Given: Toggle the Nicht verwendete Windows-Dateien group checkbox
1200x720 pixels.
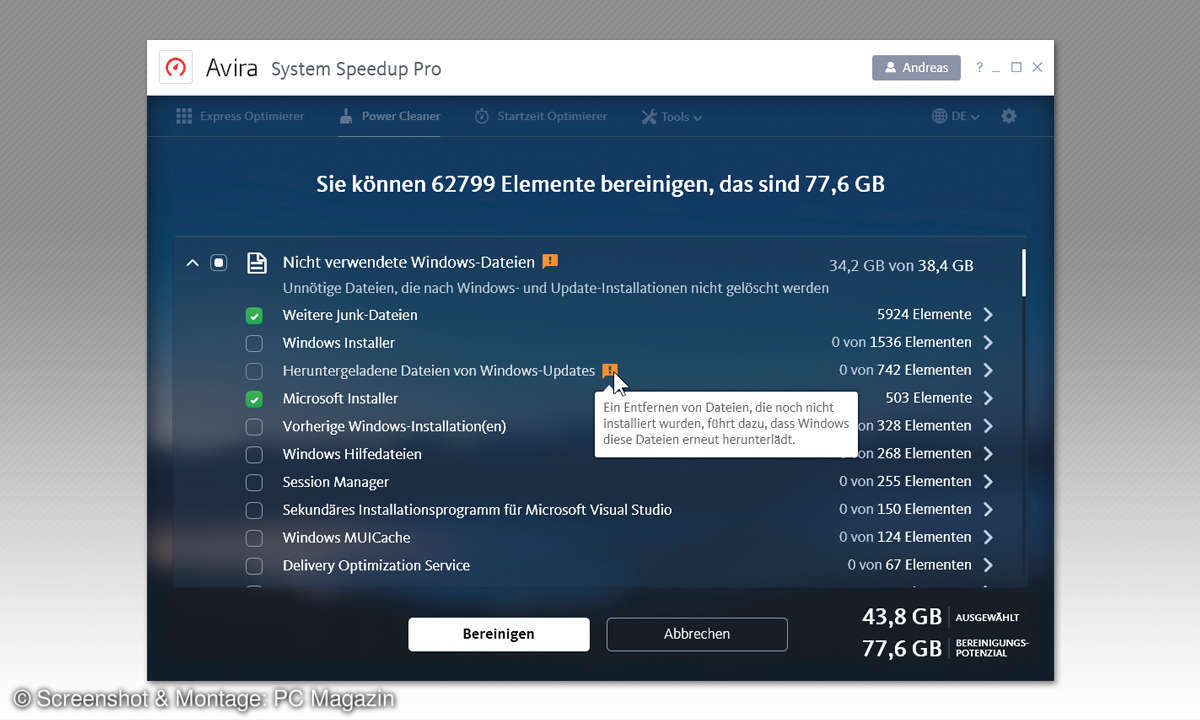Looking at the screenshot, I should tap(219, 263).
